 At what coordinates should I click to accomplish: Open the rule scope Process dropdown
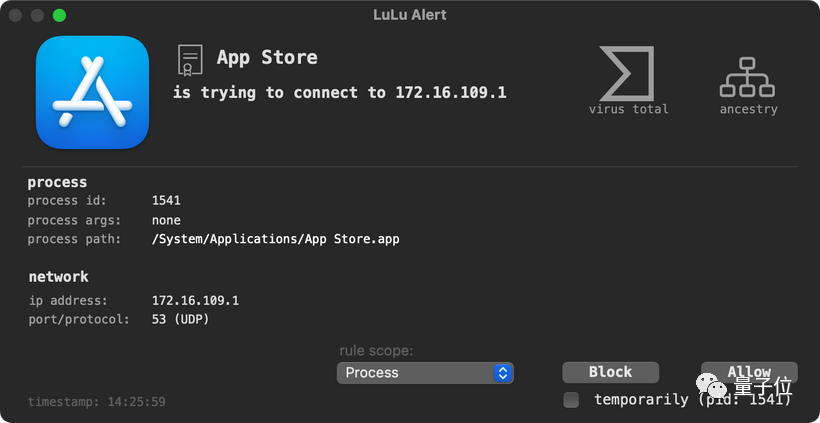[424, 373]
